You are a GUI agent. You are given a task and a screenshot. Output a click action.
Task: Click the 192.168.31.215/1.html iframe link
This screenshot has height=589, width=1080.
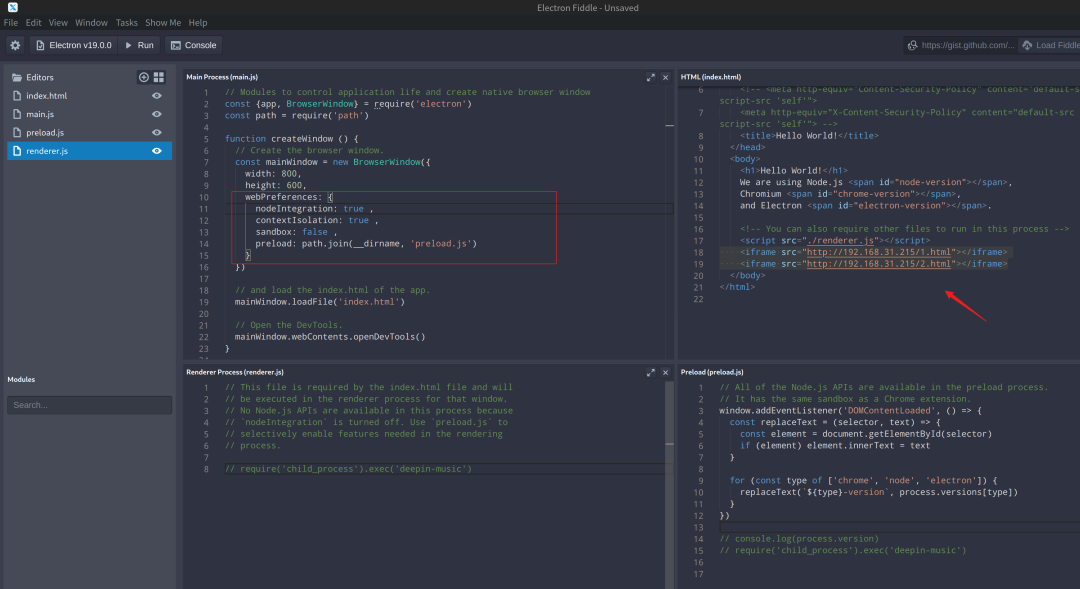click(x=878, y=252)
